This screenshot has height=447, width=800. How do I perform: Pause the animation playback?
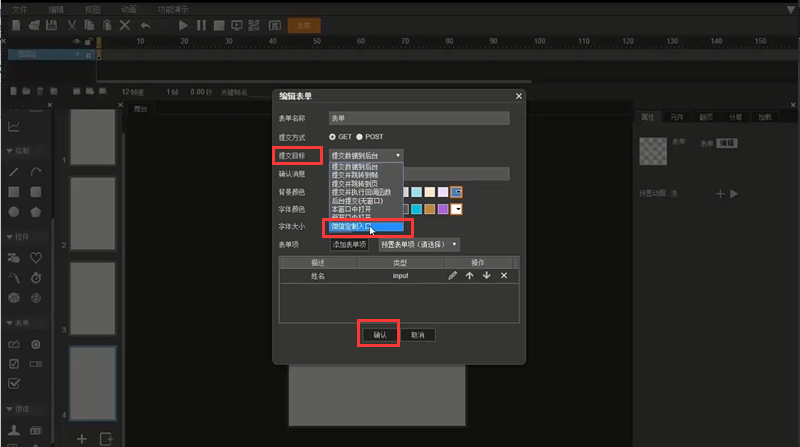pyautogui.click(x=202, y=25)
